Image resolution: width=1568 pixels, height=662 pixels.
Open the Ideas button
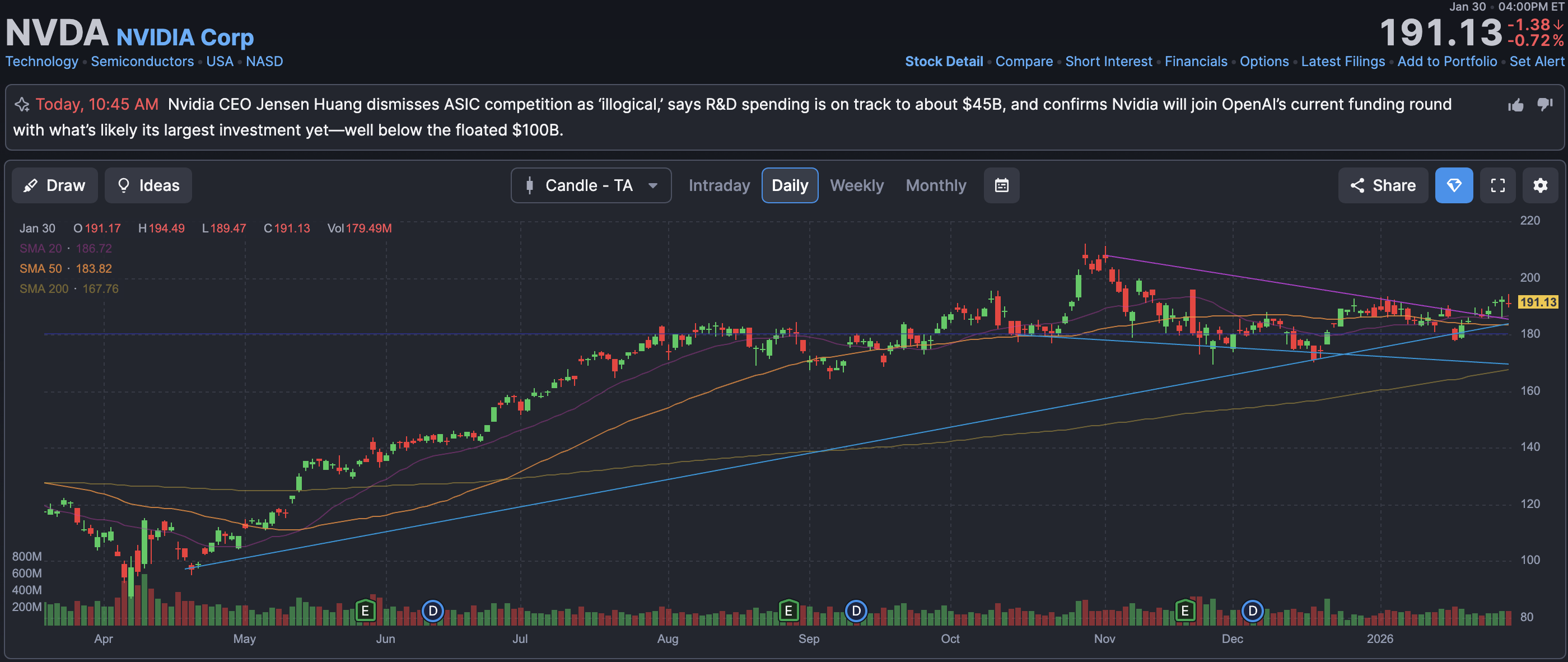point(148,185)
